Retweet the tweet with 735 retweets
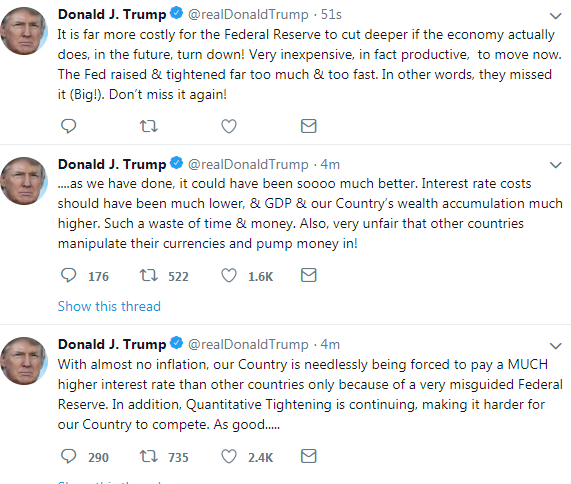The width and height of the screenshot is (571, 484). [149, 456]
